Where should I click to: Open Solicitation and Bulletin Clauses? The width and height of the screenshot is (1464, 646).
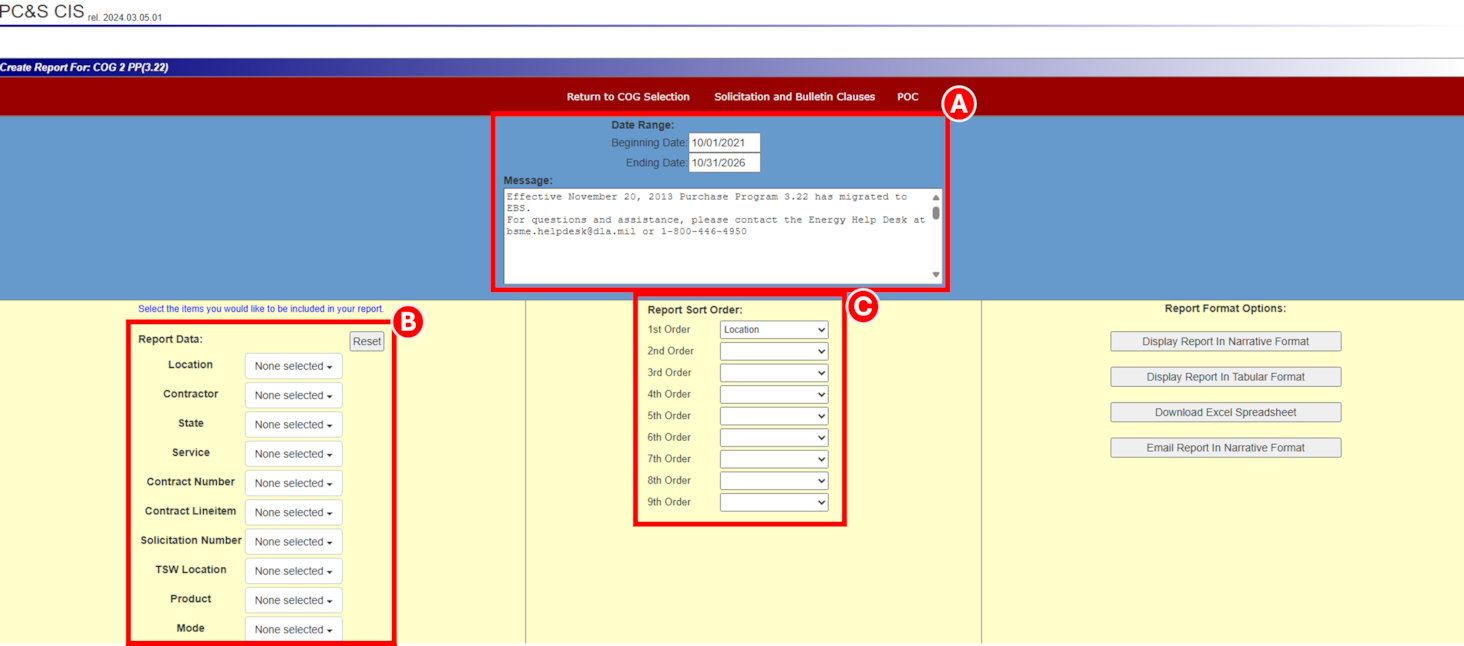pos(794,97)
